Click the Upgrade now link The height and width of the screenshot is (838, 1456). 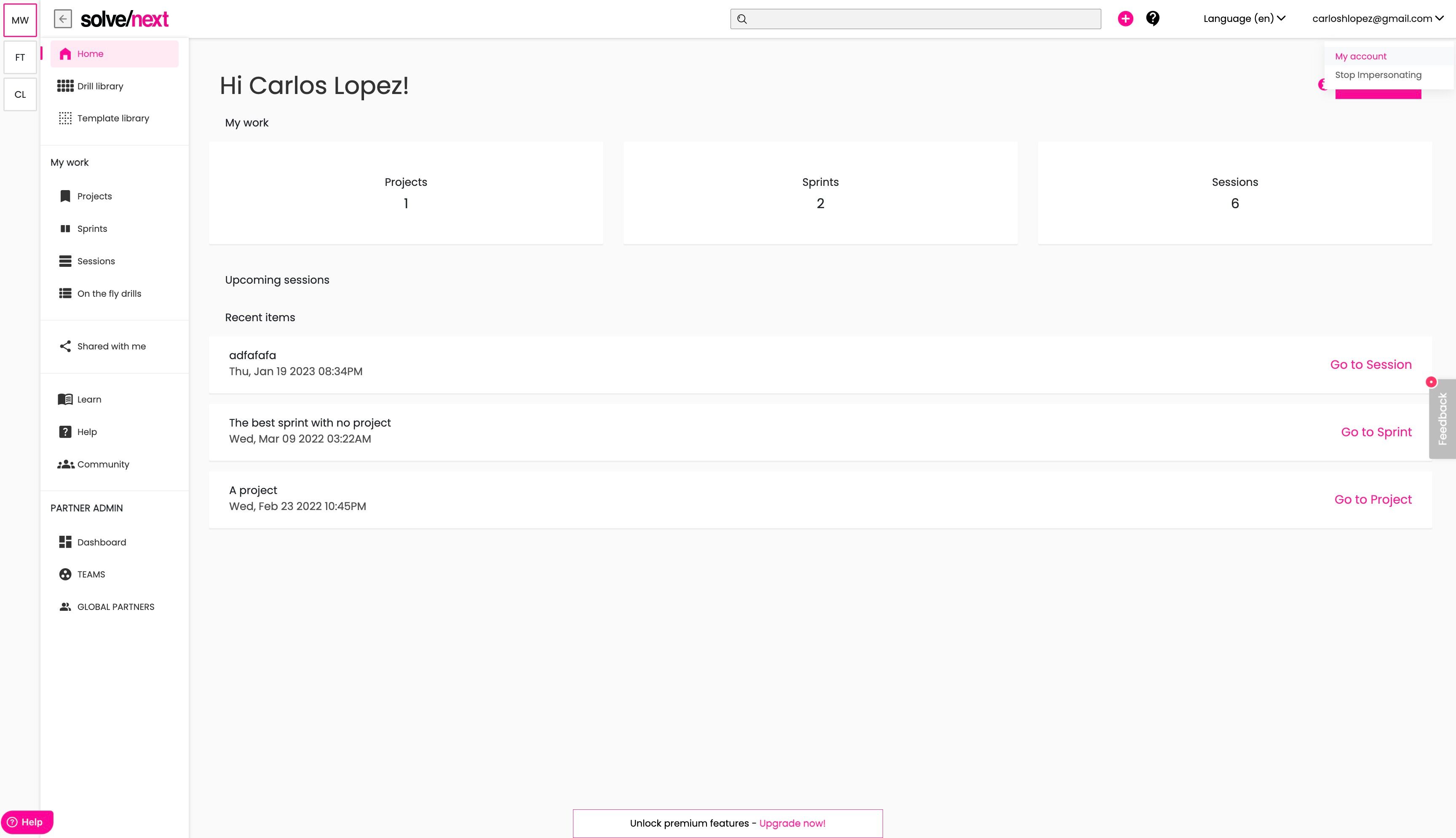click(x=792, y=823)
